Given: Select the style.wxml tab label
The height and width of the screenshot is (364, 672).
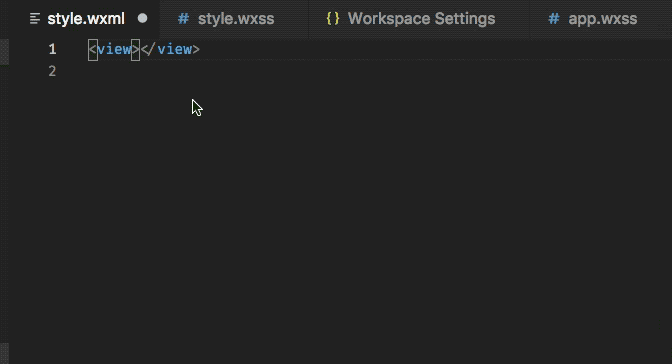Looking at the screenshot, I should pos(86,19).
